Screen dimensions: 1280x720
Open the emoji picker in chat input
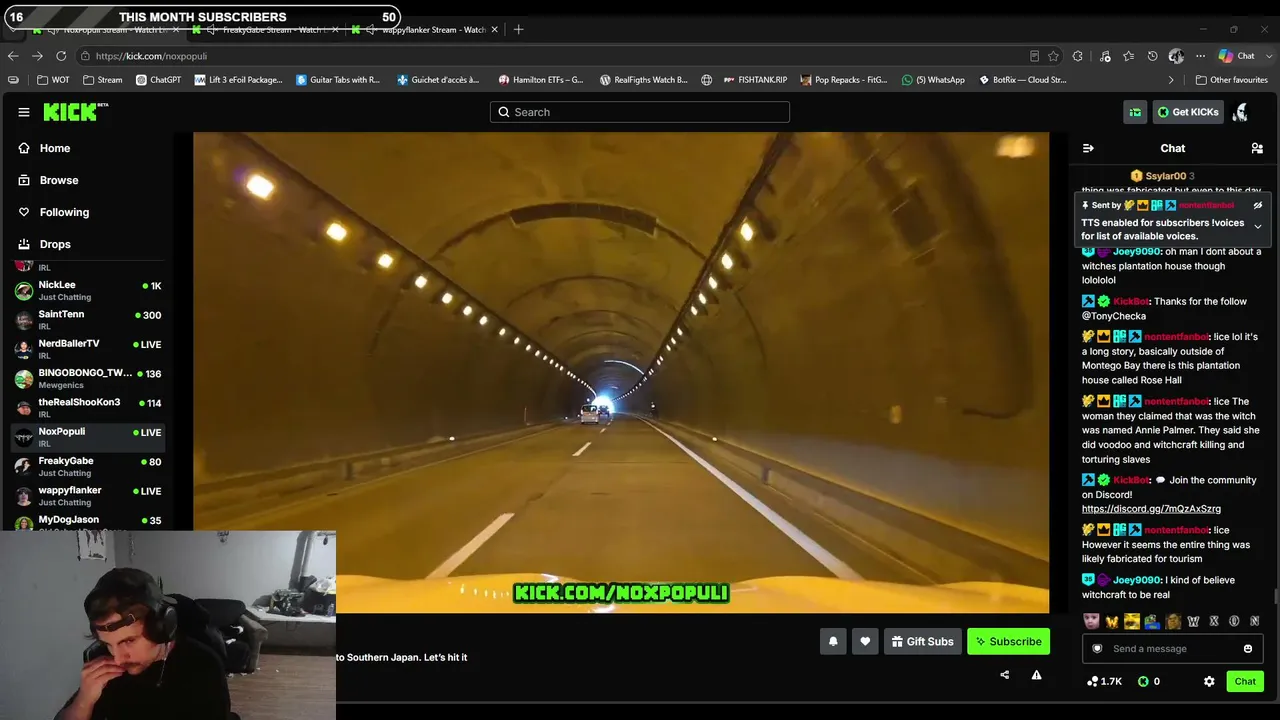pyautogui.click(x=1248, y=649)
